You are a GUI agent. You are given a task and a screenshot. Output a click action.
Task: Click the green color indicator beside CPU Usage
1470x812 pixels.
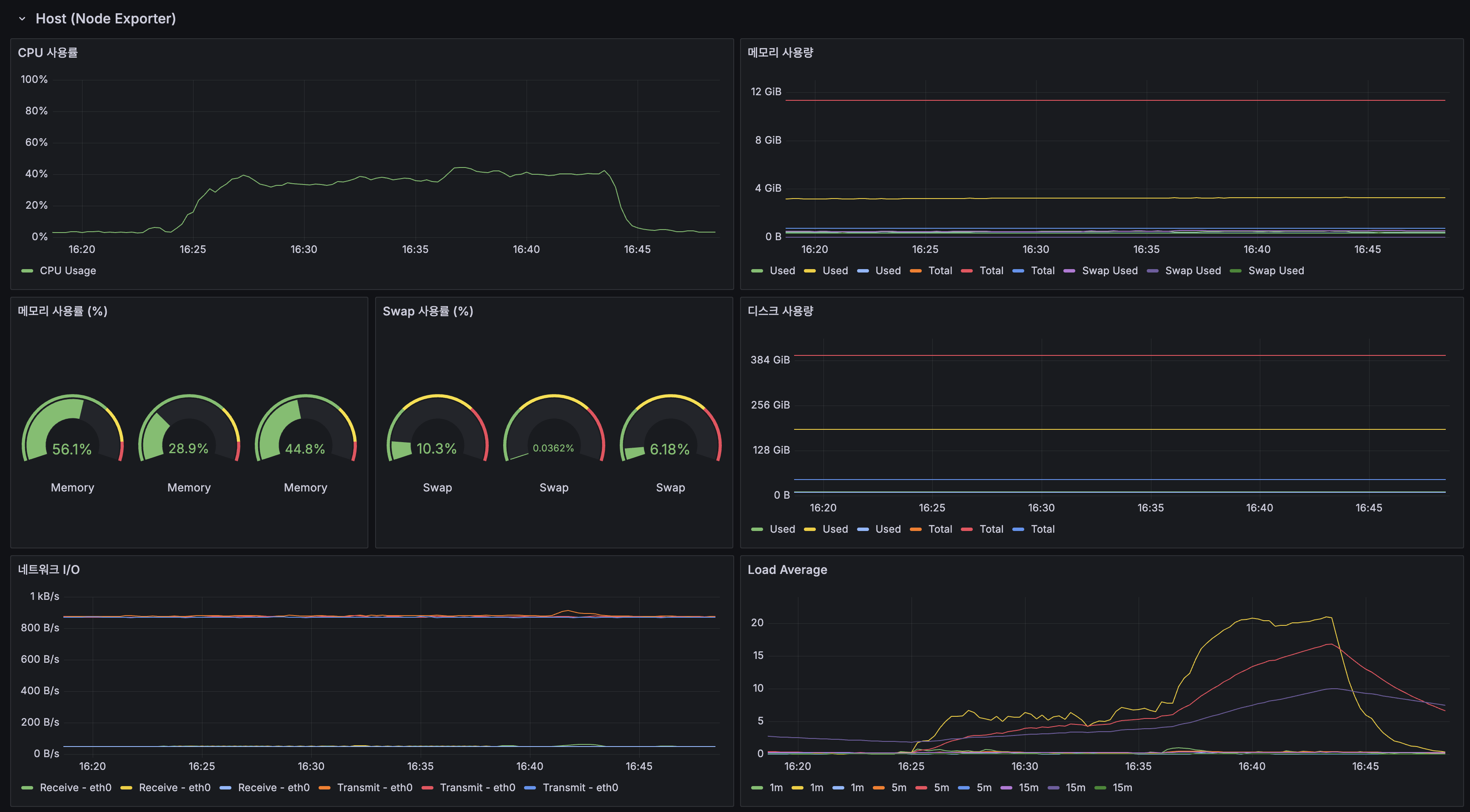click(26, 270)
